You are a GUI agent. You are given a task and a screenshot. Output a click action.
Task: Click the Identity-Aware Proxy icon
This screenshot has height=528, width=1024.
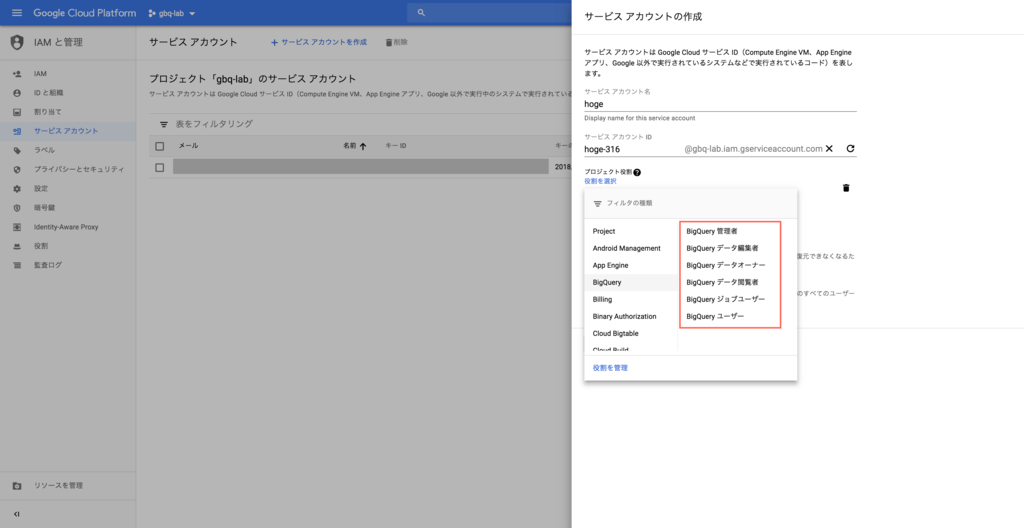[x=17, y=227]
